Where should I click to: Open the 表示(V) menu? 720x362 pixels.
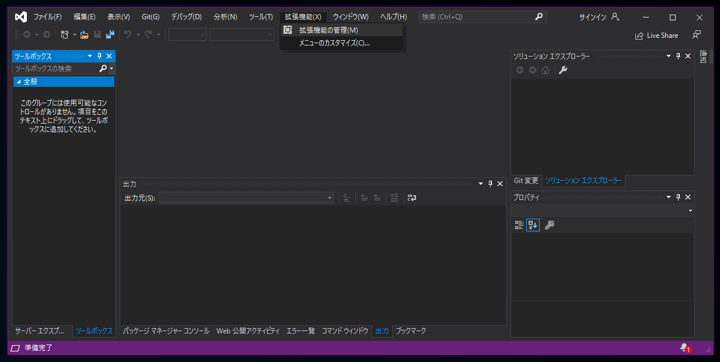[118, 17]
